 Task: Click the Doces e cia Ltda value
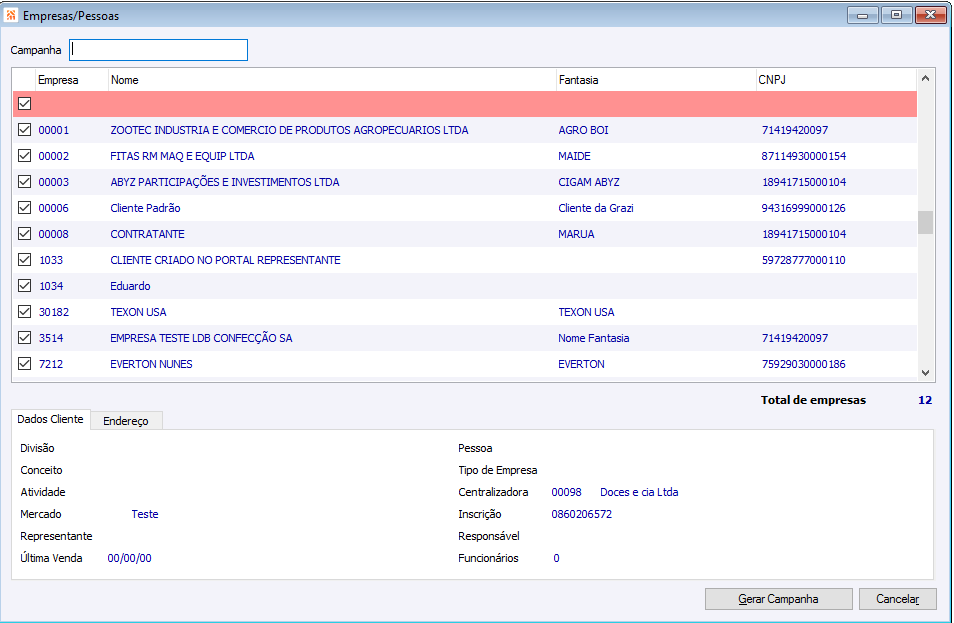[639, 492]
